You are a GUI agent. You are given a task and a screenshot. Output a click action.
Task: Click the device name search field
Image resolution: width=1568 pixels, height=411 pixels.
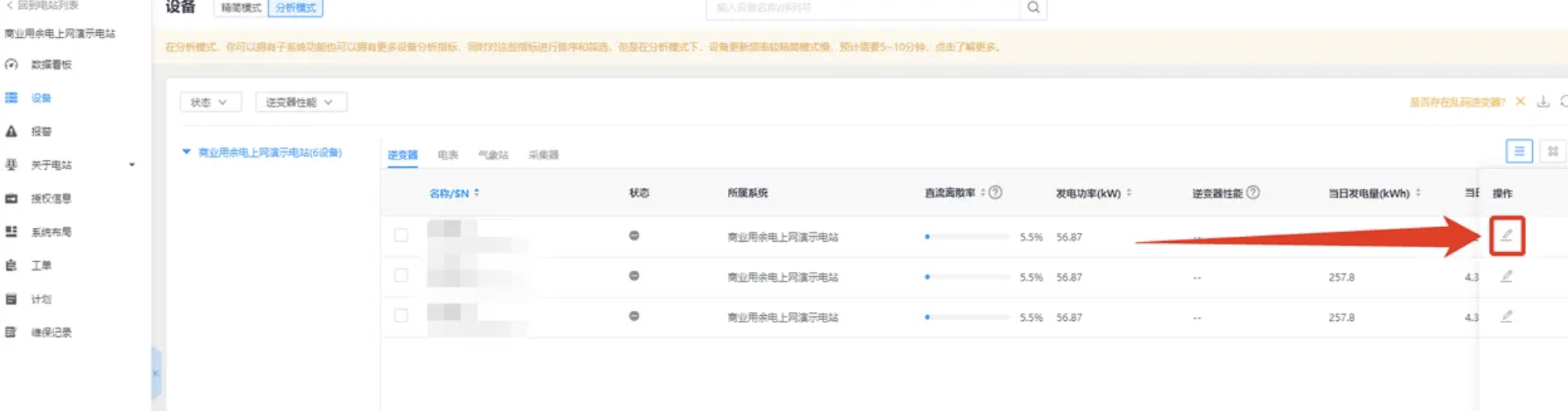864,7
